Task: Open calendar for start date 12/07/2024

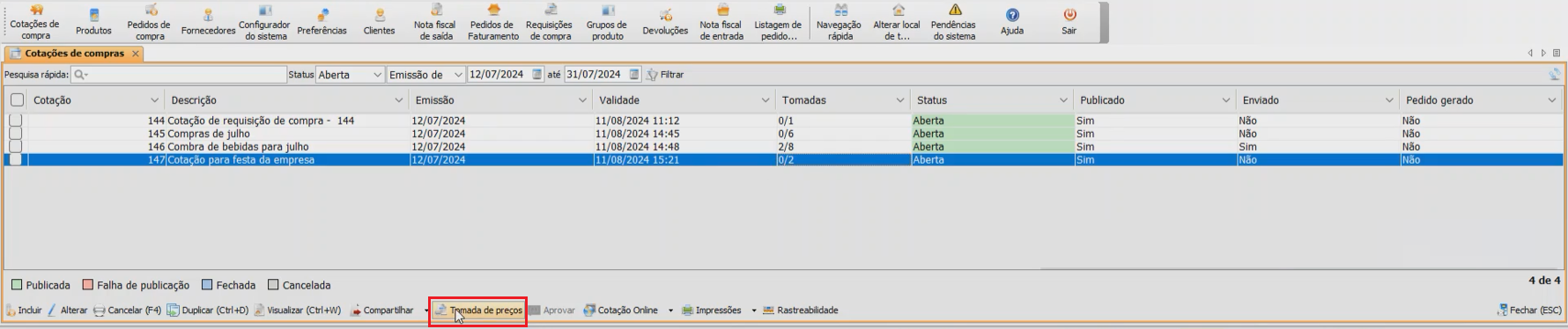Action: tap(537, 75)
